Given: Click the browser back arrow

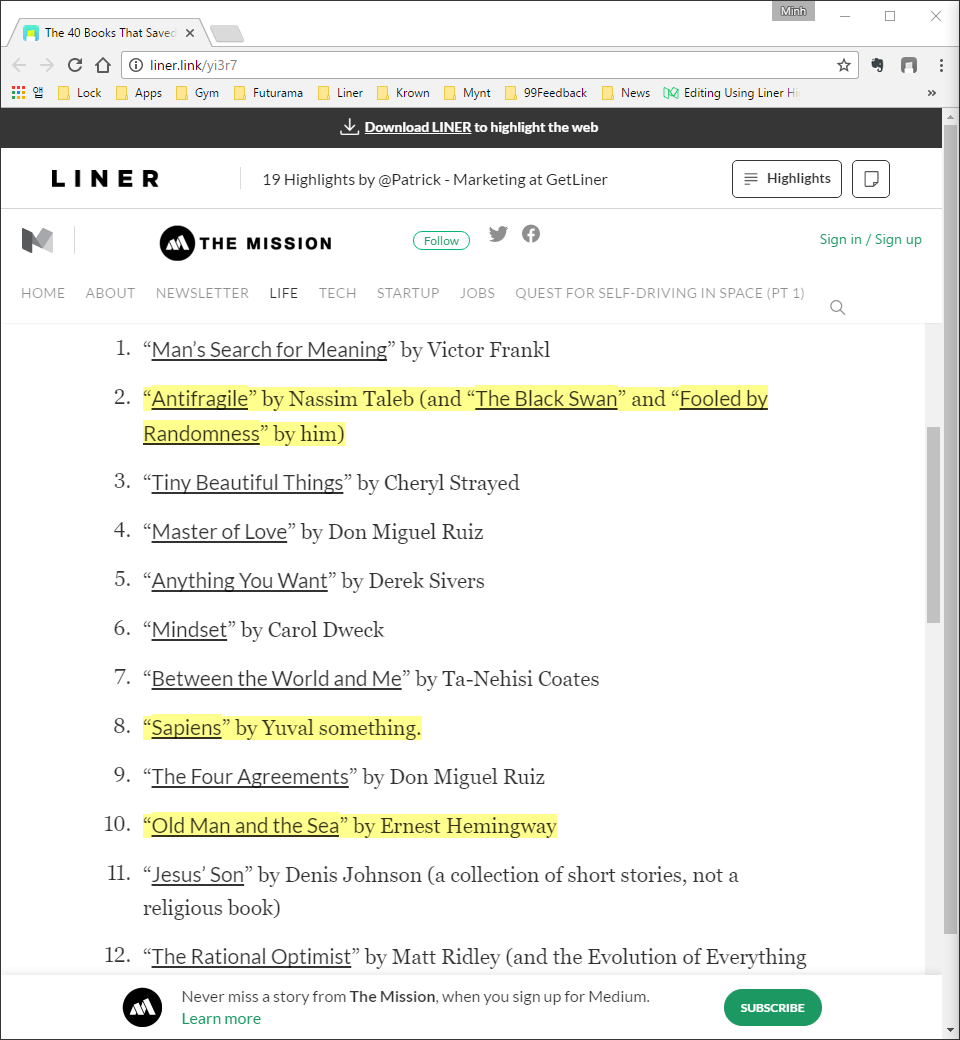Looking at the screenshot, I should 19,65.
